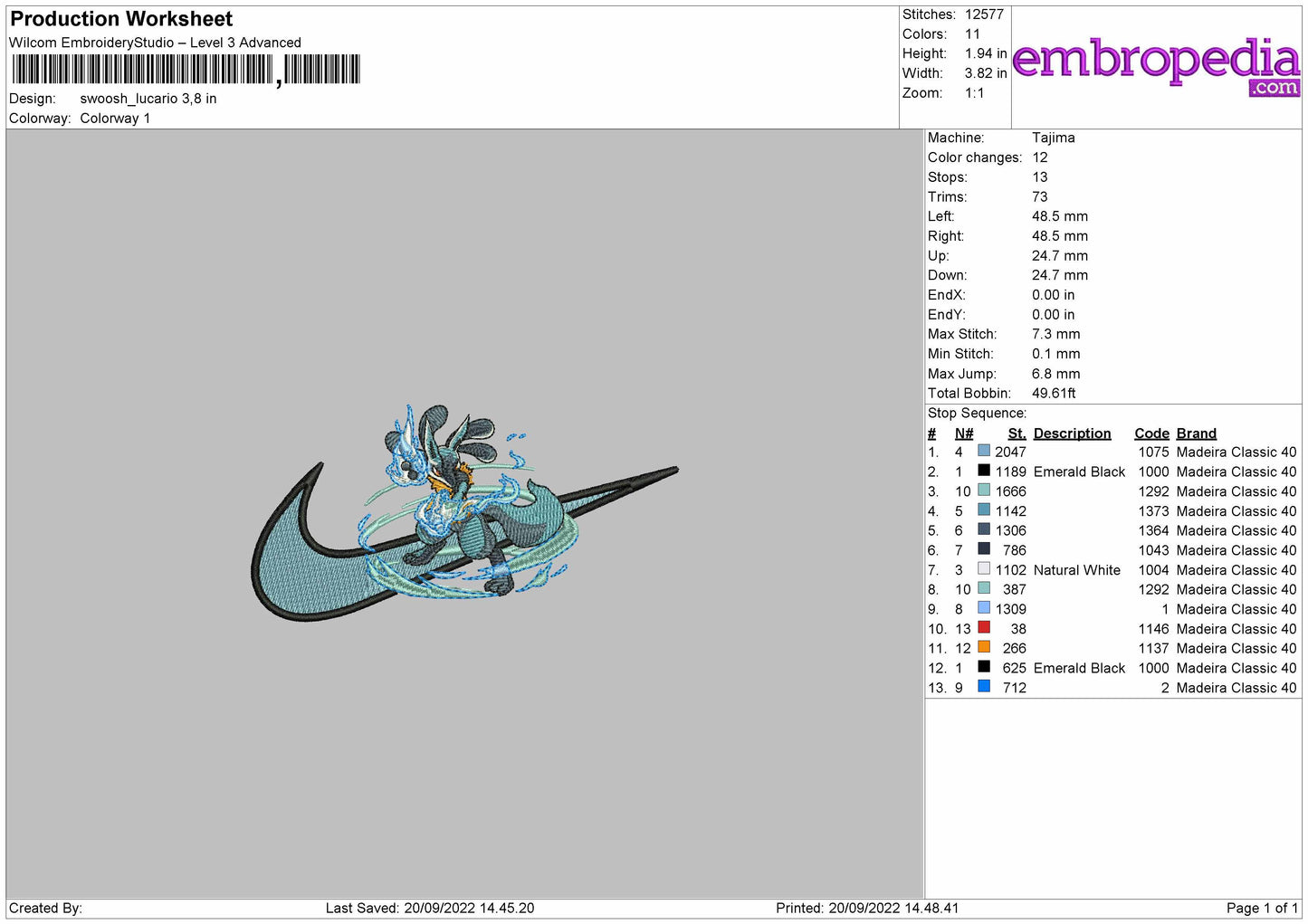The width and height of the screenshot is (1308, 924).
Task: Click the orange swatch in stop 11 row
Action: pyautogui.click(x=984, y=647)
